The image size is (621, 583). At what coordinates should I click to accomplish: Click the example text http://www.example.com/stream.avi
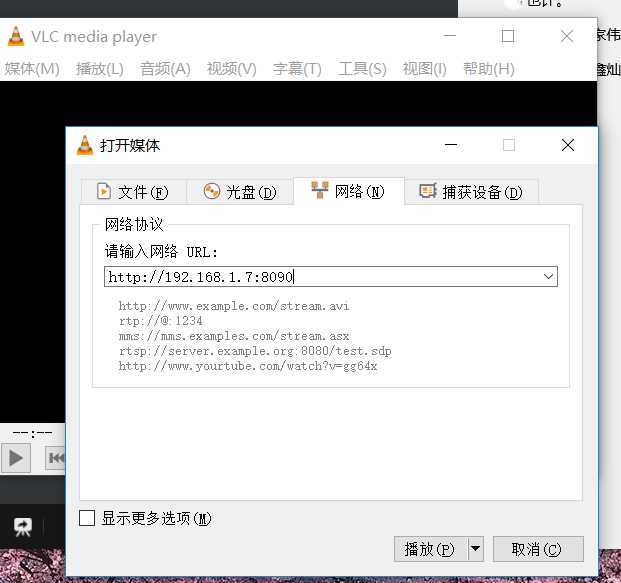[234, 306]
